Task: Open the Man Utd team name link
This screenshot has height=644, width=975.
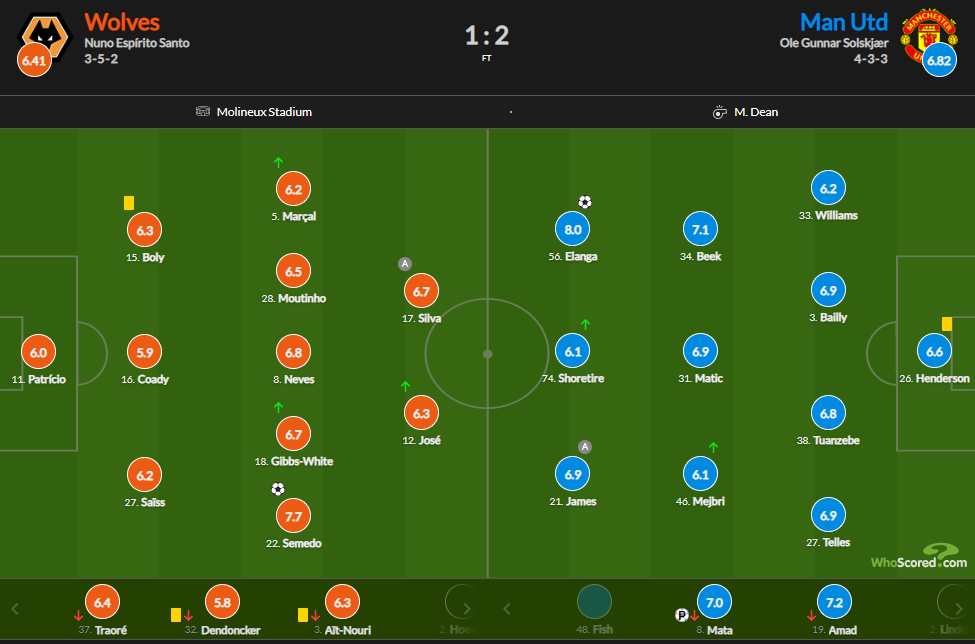Action: click(x=844, y=22)
